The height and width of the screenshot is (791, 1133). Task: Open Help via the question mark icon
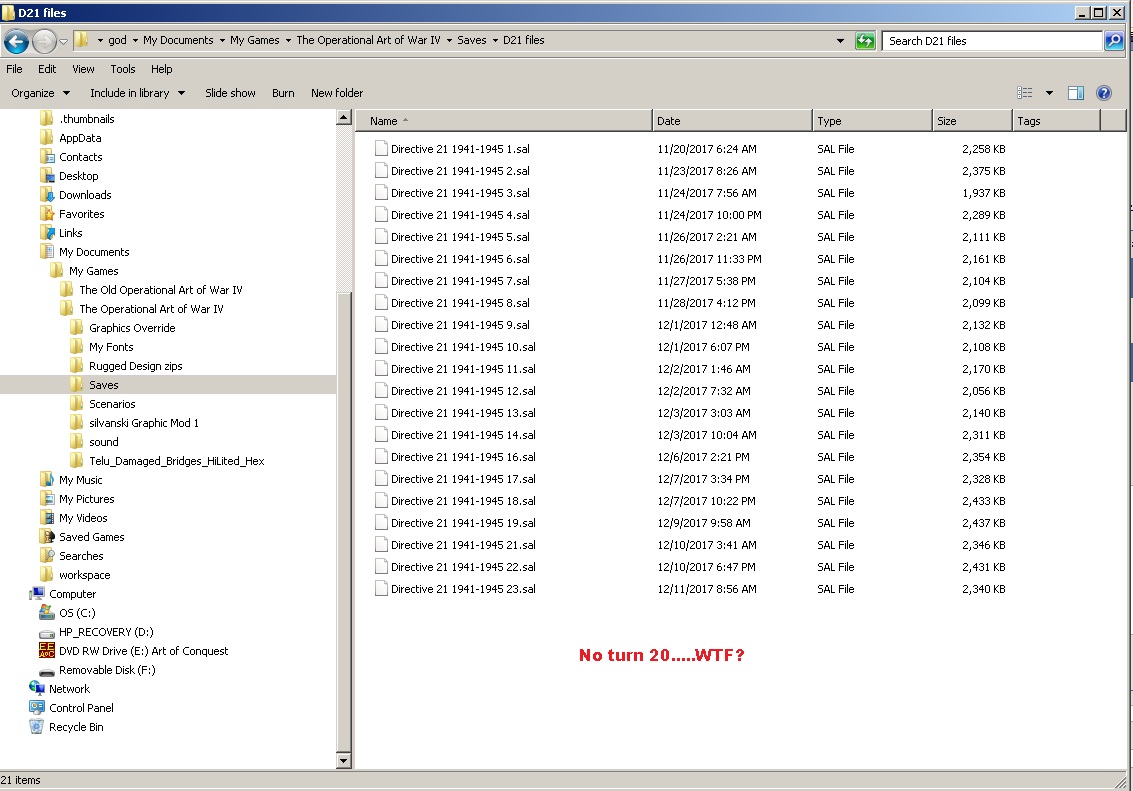pos(1103,92)
